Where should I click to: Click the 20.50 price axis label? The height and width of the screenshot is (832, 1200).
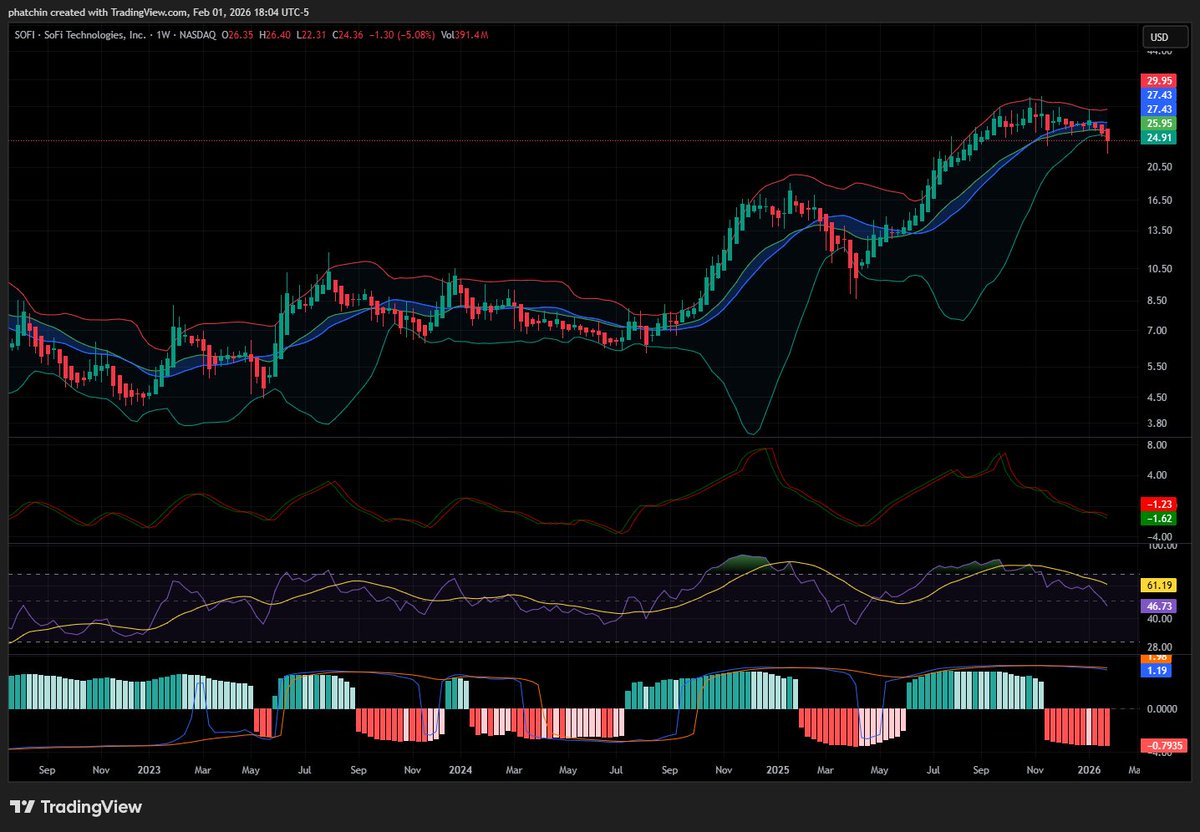point(1158,168)
